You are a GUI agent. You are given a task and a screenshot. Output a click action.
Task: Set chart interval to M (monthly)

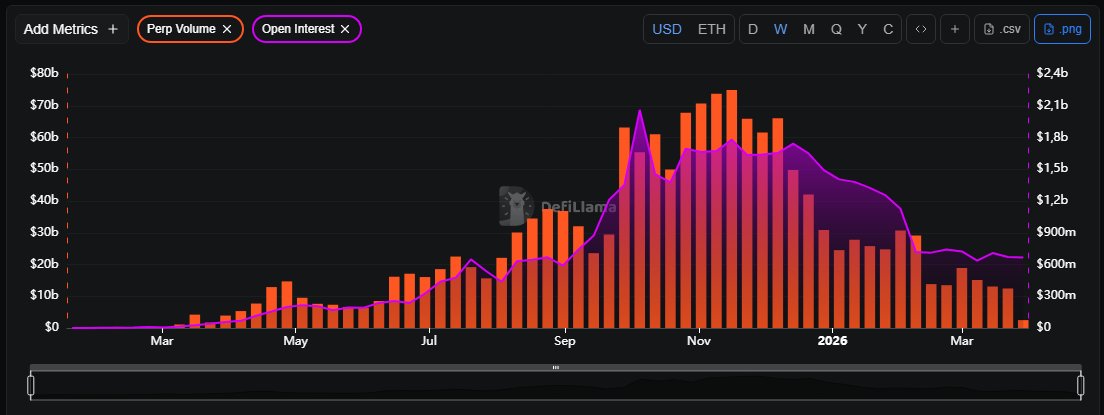[x=808, y=29]
